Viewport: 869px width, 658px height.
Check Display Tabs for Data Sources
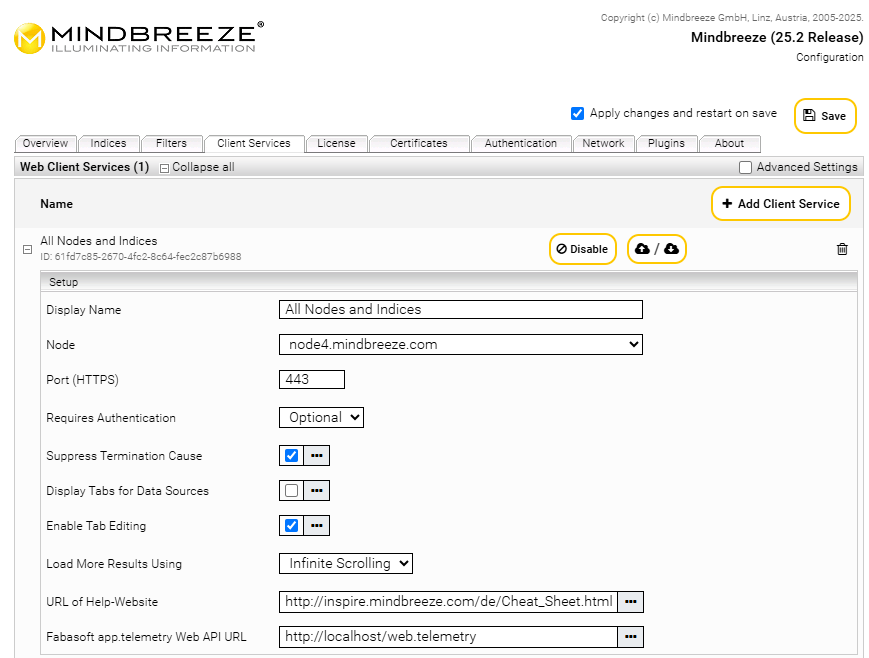coord(292,491)
